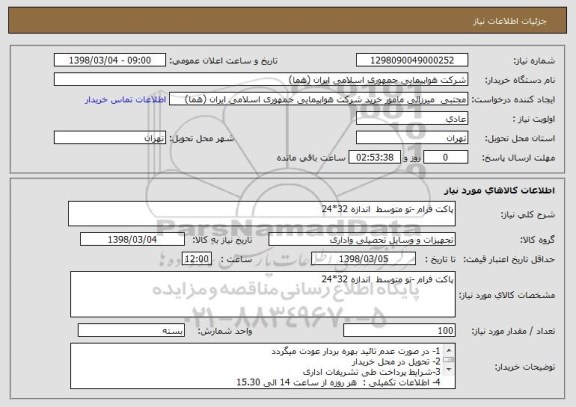Click the note line '2- تحویل در محل خریدار'
This screenshot has height=407, width=576.
click(x=396, y=362)
